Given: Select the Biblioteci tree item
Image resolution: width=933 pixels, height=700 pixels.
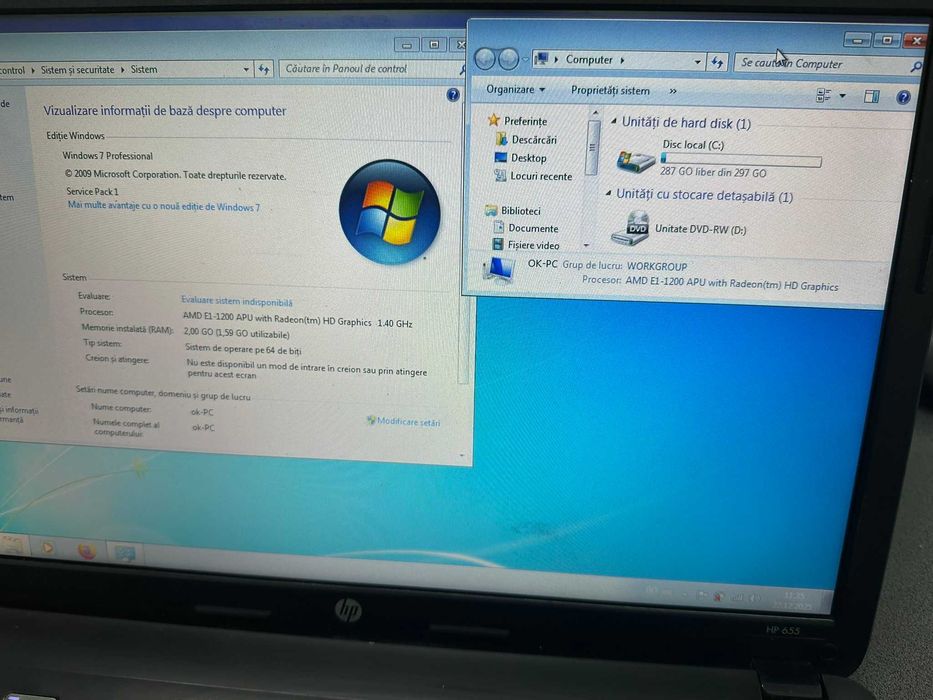Looking at the screenshot, I should 521,211.
